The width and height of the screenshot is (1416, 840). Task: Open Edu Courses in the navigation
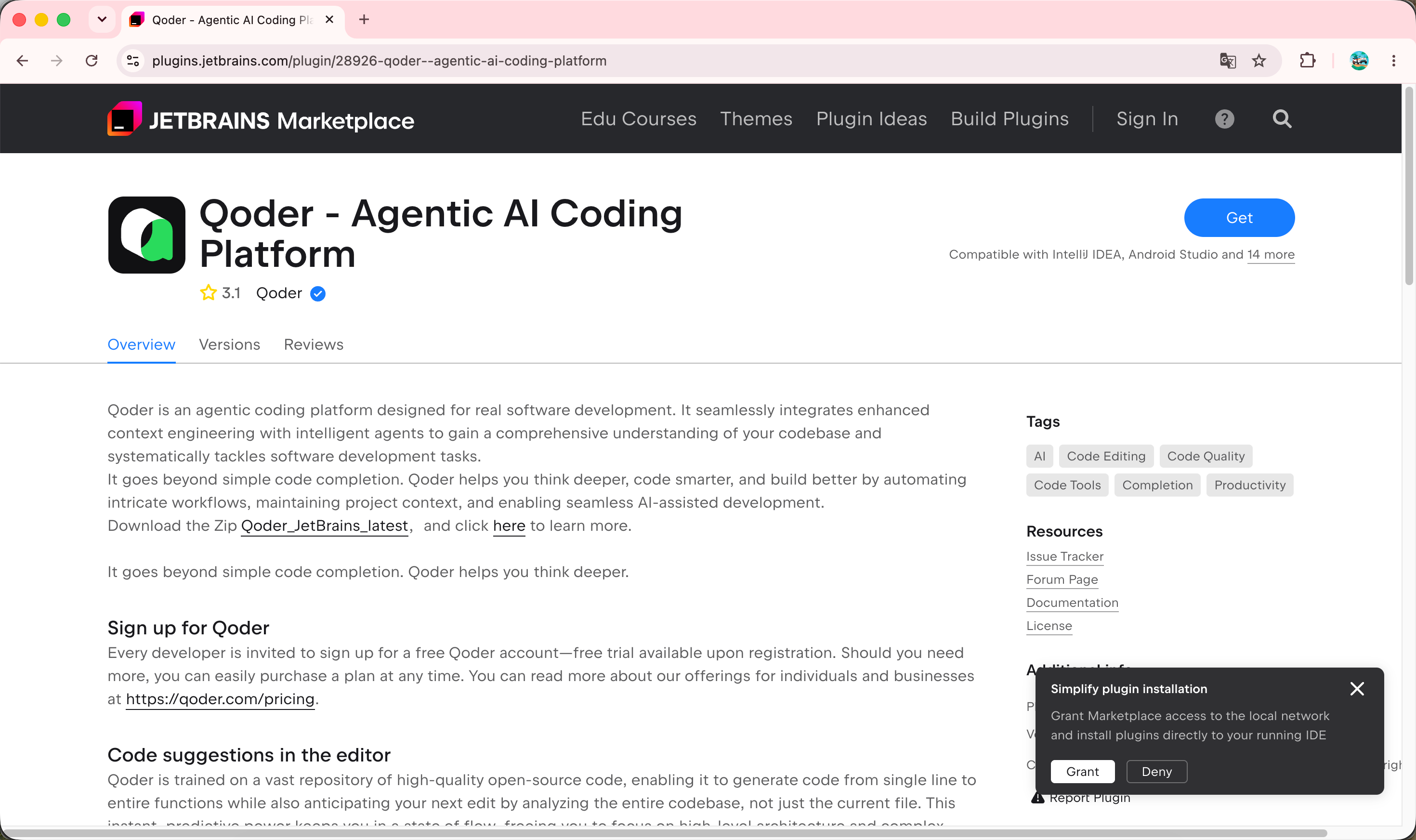638,119
